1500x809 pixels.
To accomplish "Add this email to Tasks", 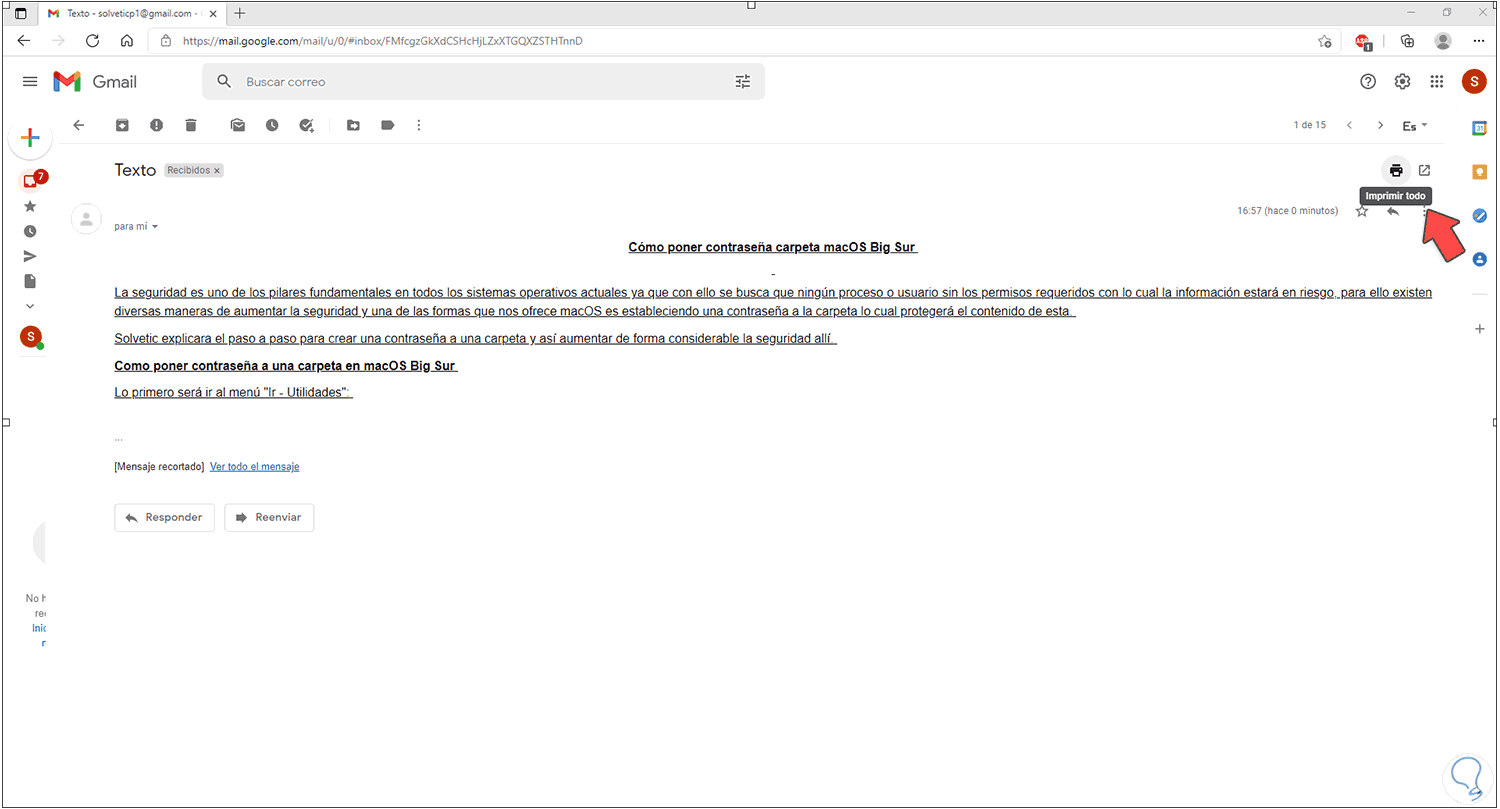I will click(x=307, y=125).
